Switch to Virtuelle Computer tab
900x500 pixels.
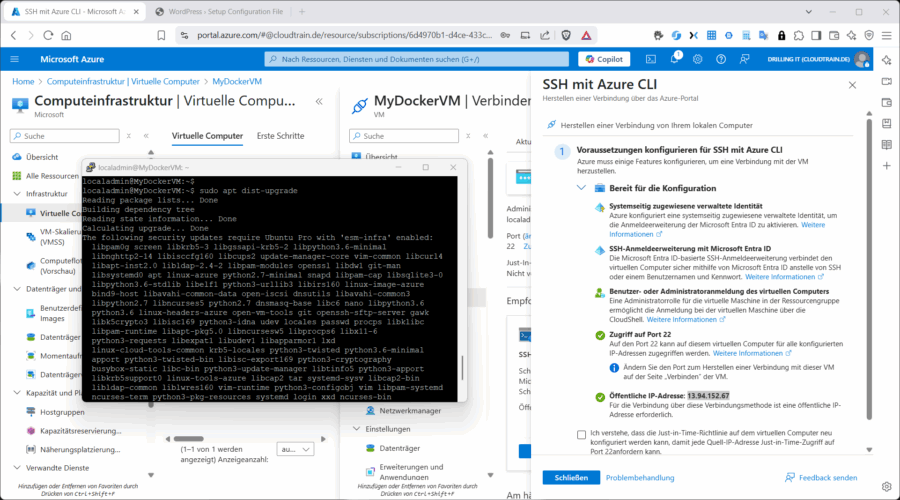point(207,136)
